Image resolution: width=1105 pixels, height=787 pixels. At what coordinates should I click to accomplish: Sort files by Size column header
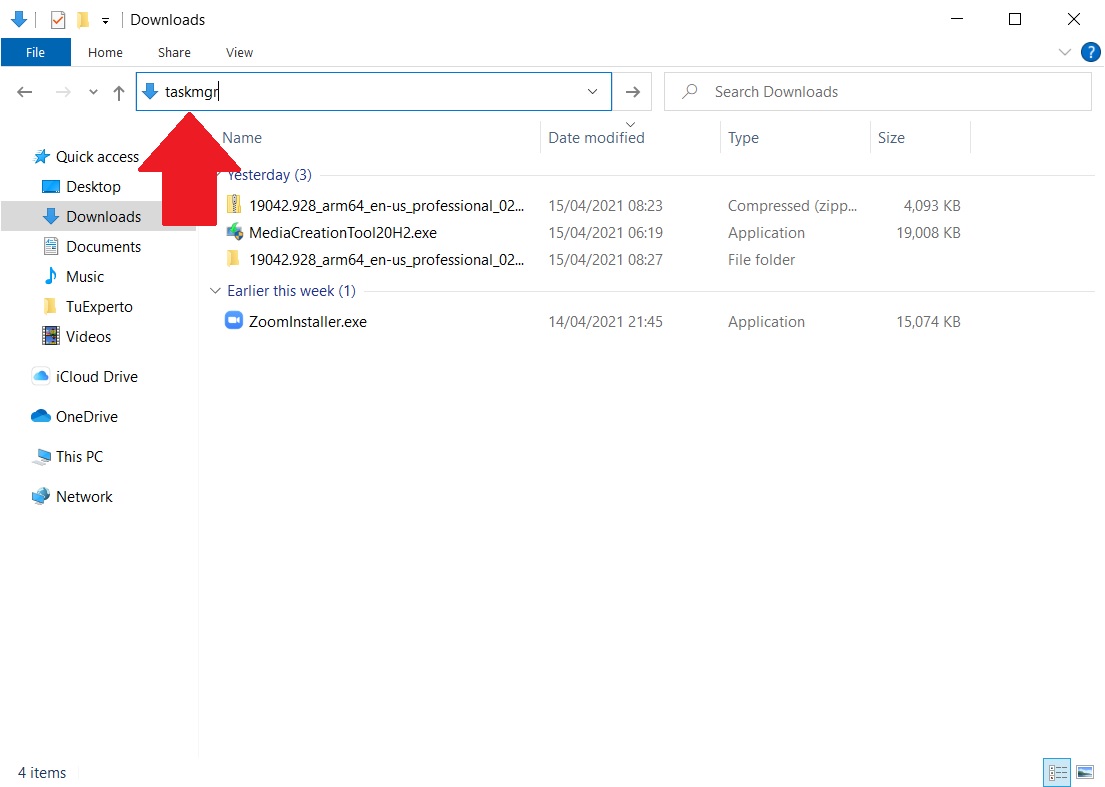891,138
